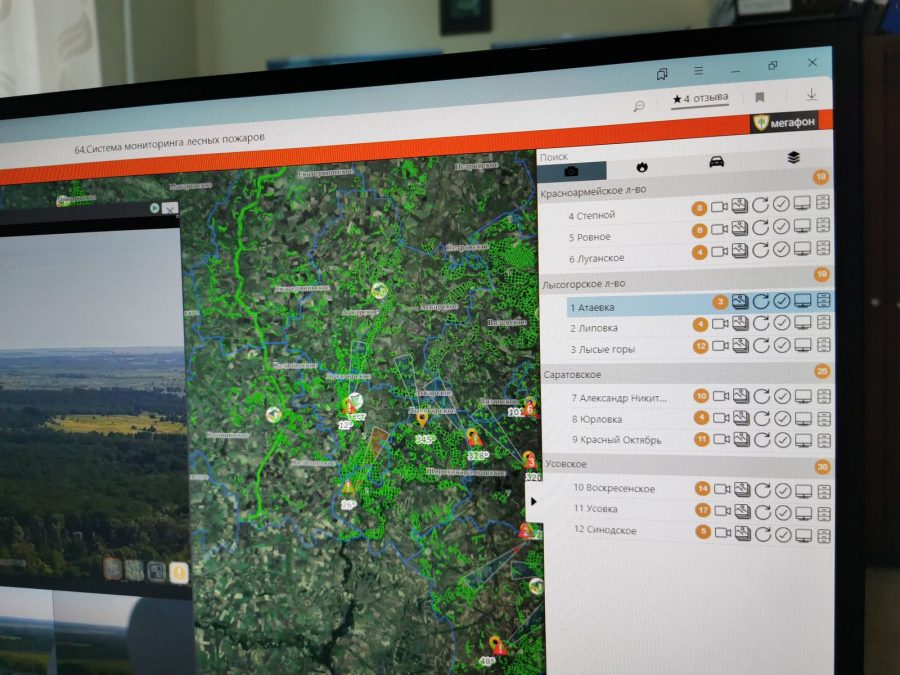Toggle checkmark for 8 Юрловка

point(782,418)
